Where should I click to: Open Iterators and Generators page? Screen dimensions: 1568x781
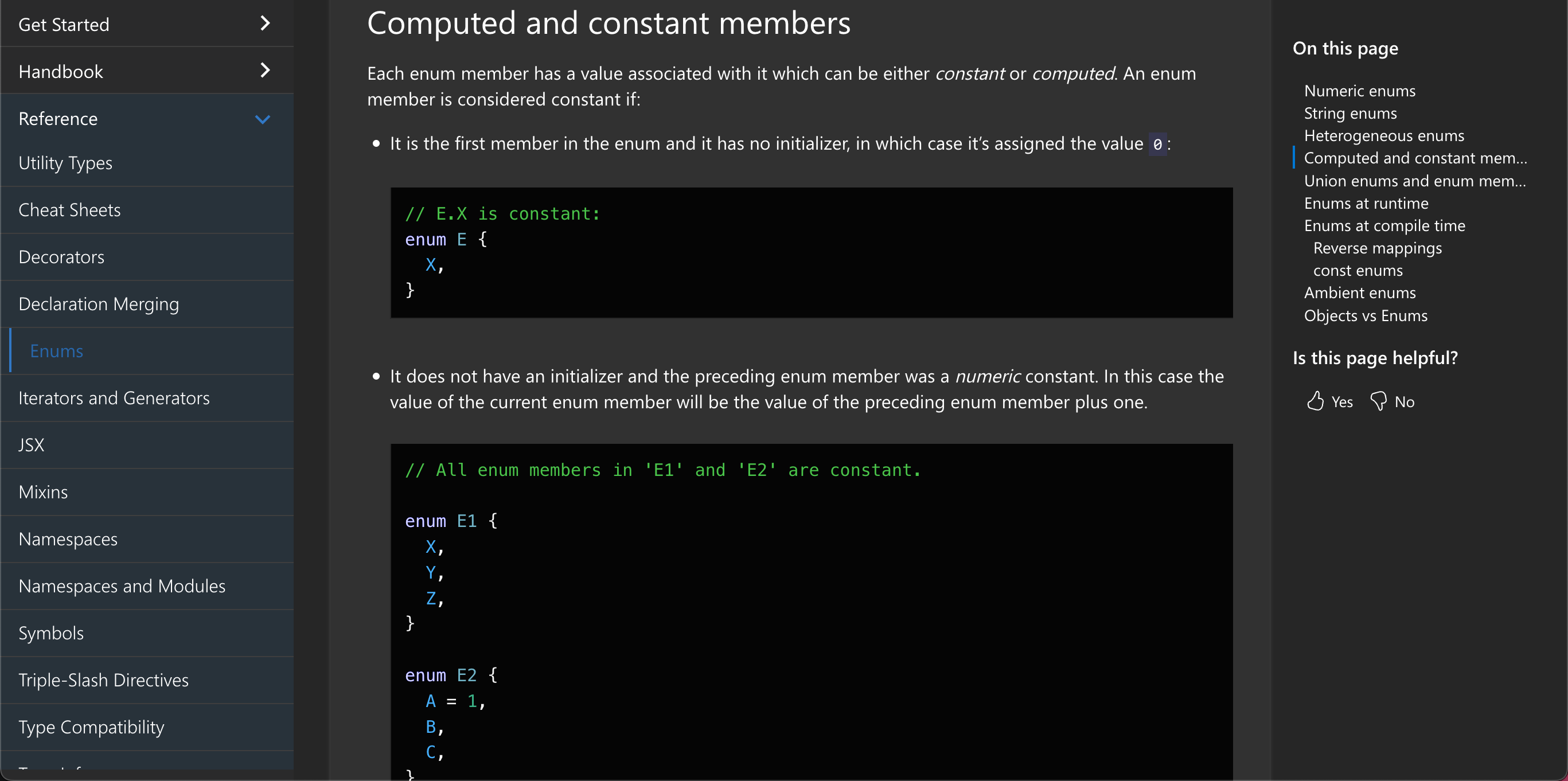tap(115, 398)
